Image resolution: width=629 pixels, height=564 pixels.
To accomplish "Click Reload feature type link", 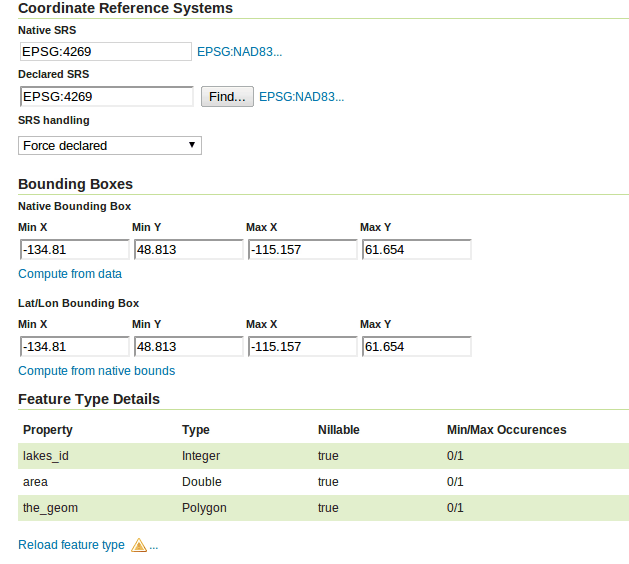I will pos(71,545).
